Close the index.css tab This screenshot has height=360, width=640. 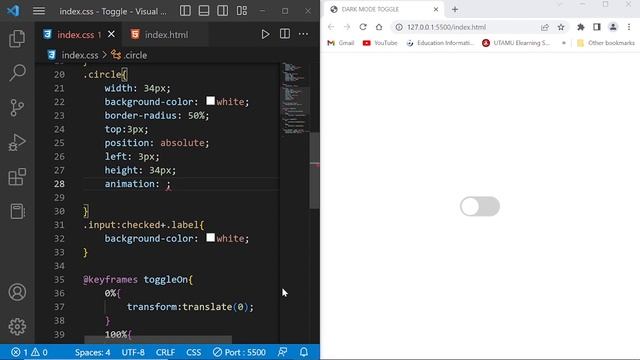coord(111,34)
